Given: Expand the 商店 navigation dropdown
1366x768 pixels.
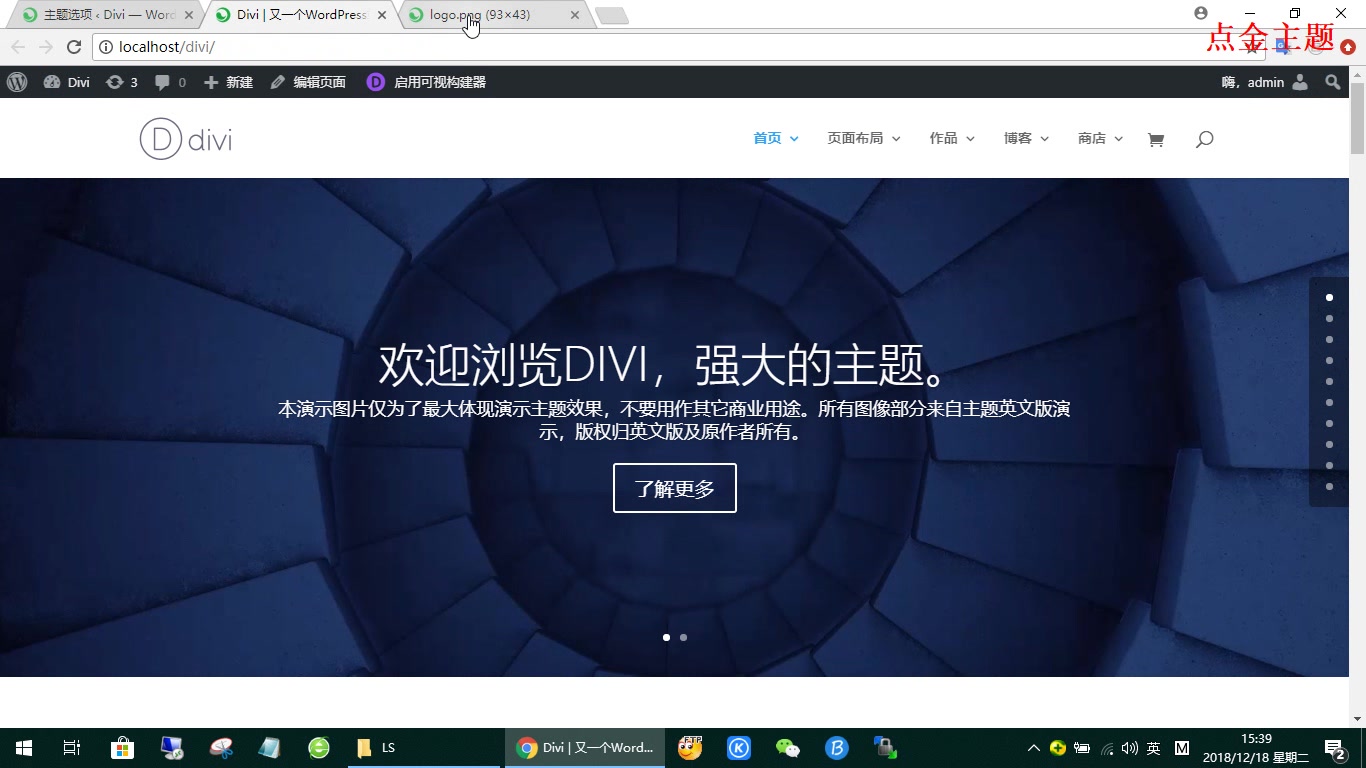Looking at the screenshot, I should (x=1100, y=138).
